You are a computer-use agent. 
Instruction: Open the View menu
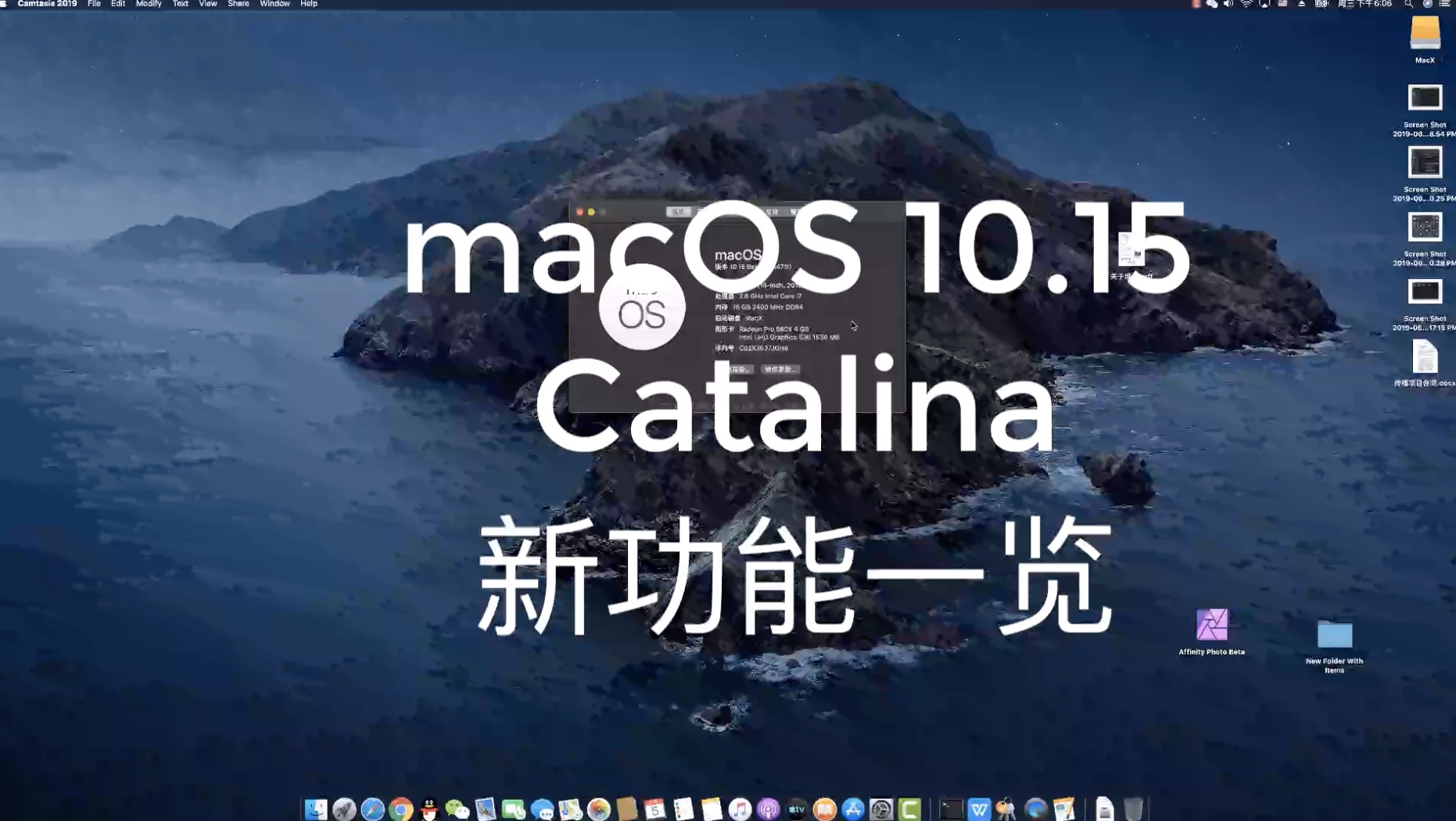point(208,4)
